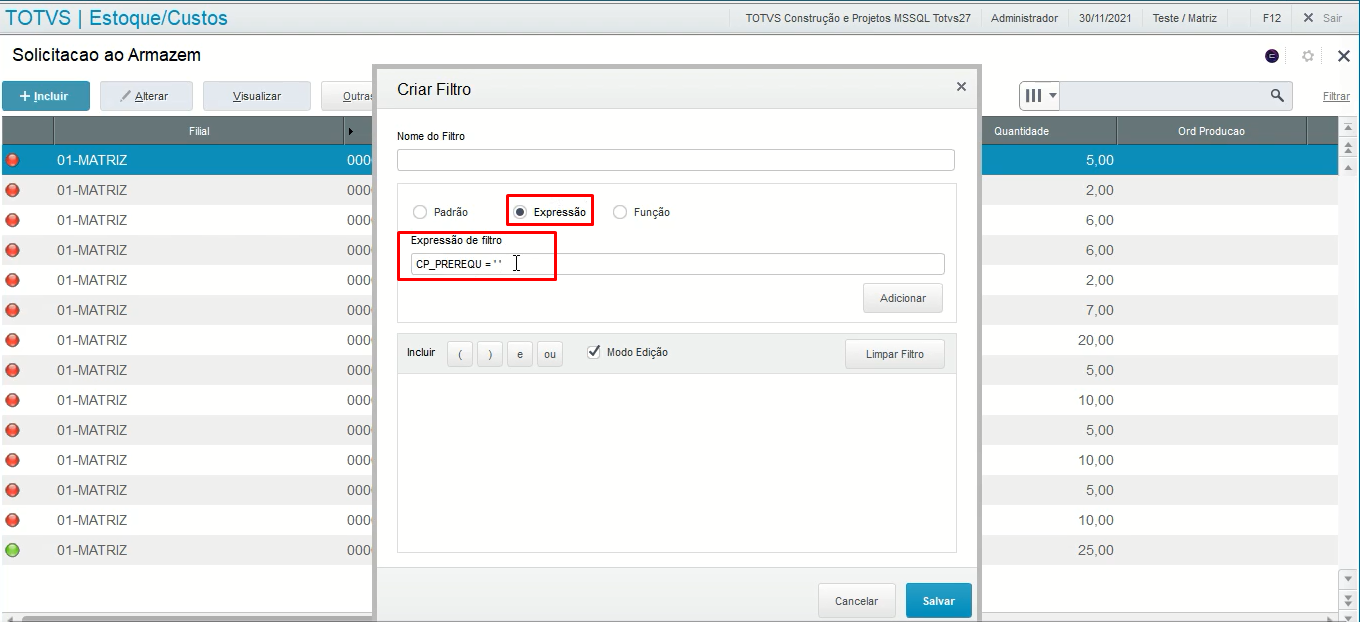Screen dimensions: 1360x622
Task: Click the red status dot in the row with quantity 20,00
Action: point(12,340)
